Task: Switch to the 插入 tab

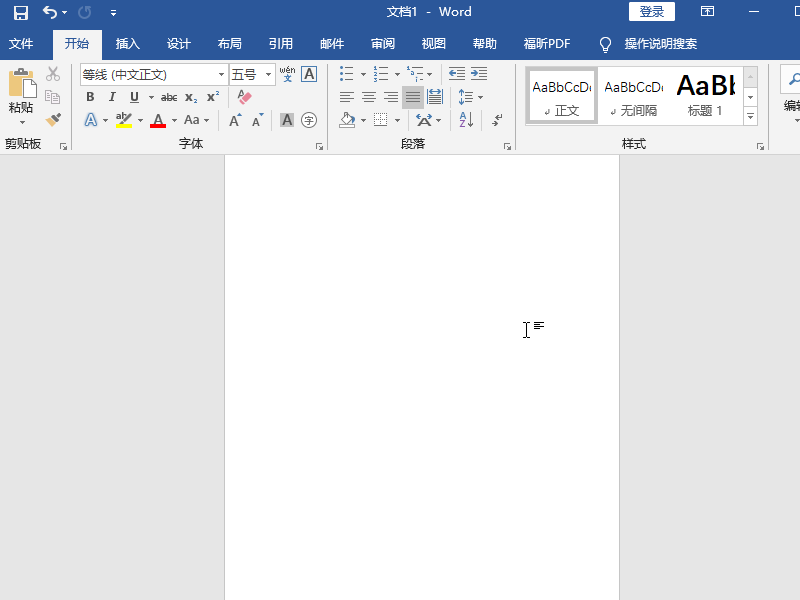Action: point(128,44)
